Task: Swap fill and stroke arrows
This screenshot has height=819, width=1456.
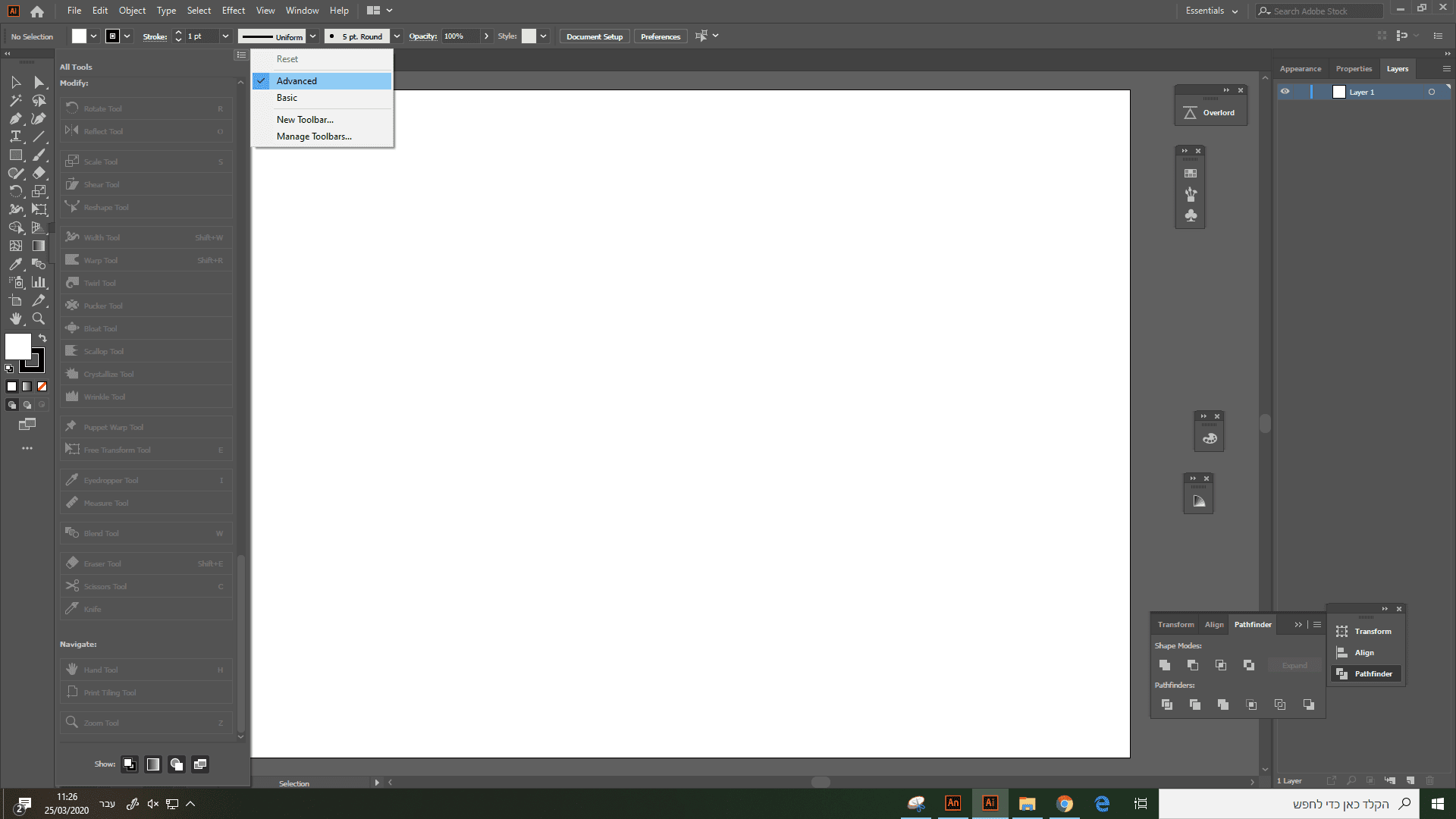Action: tap(42, 338)
